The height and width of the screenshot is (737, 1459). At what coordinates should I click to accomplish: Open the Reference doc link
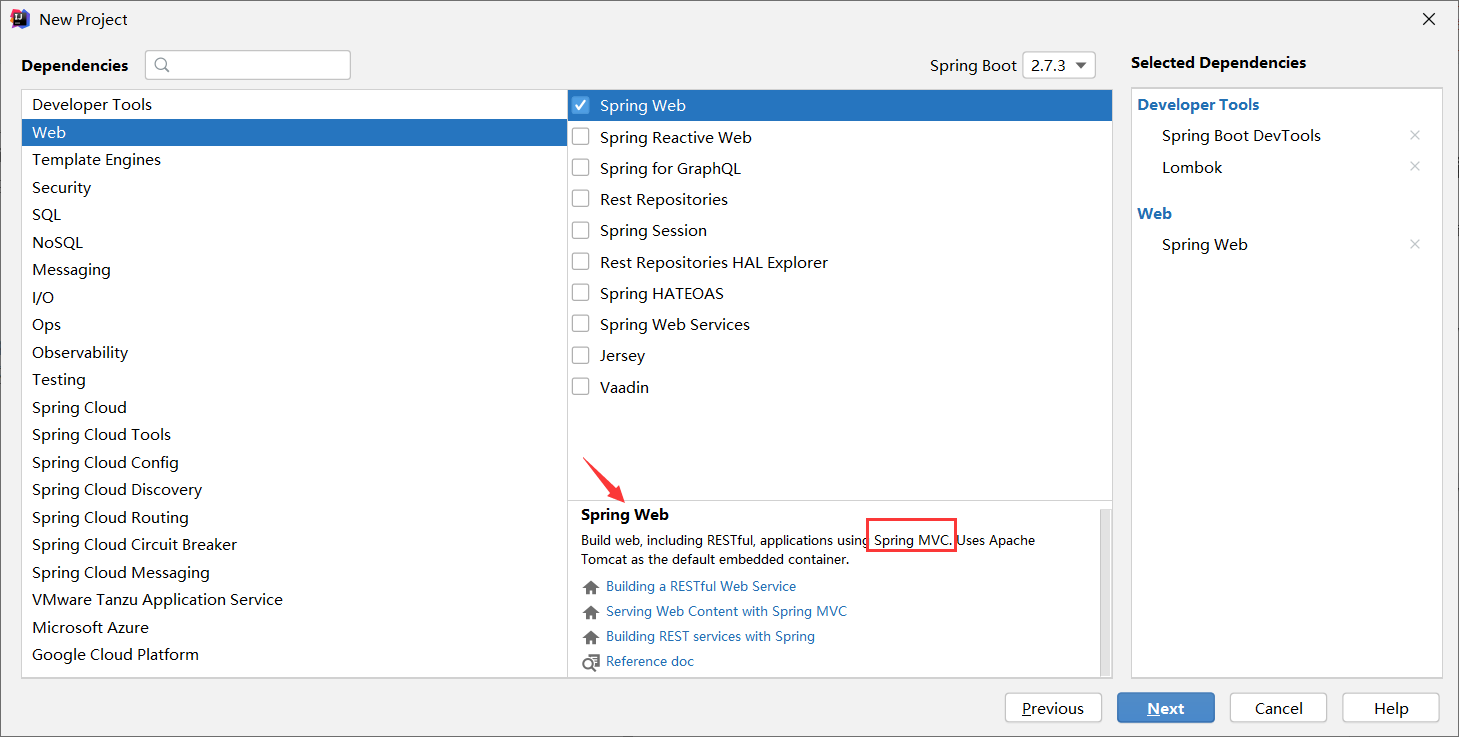pyautogui.click(x=650, y=662)
